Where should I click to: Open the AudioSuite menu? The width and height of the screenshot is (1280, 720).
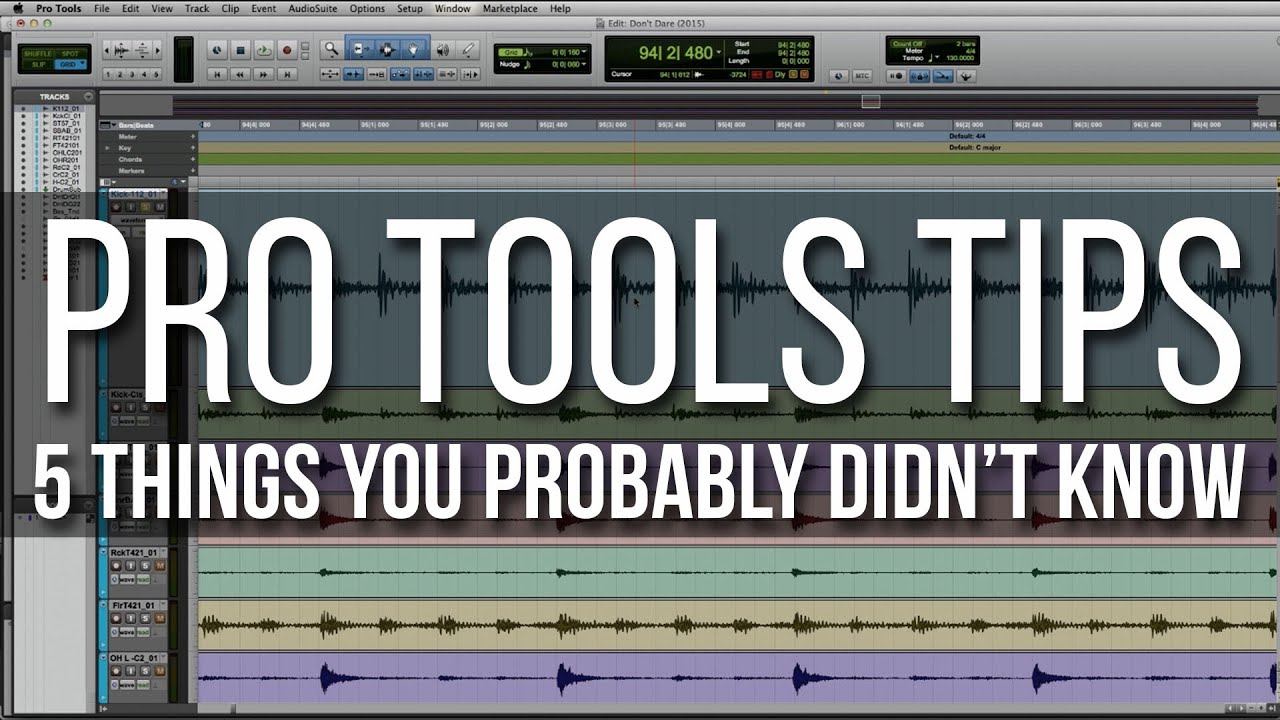[312, 8]
